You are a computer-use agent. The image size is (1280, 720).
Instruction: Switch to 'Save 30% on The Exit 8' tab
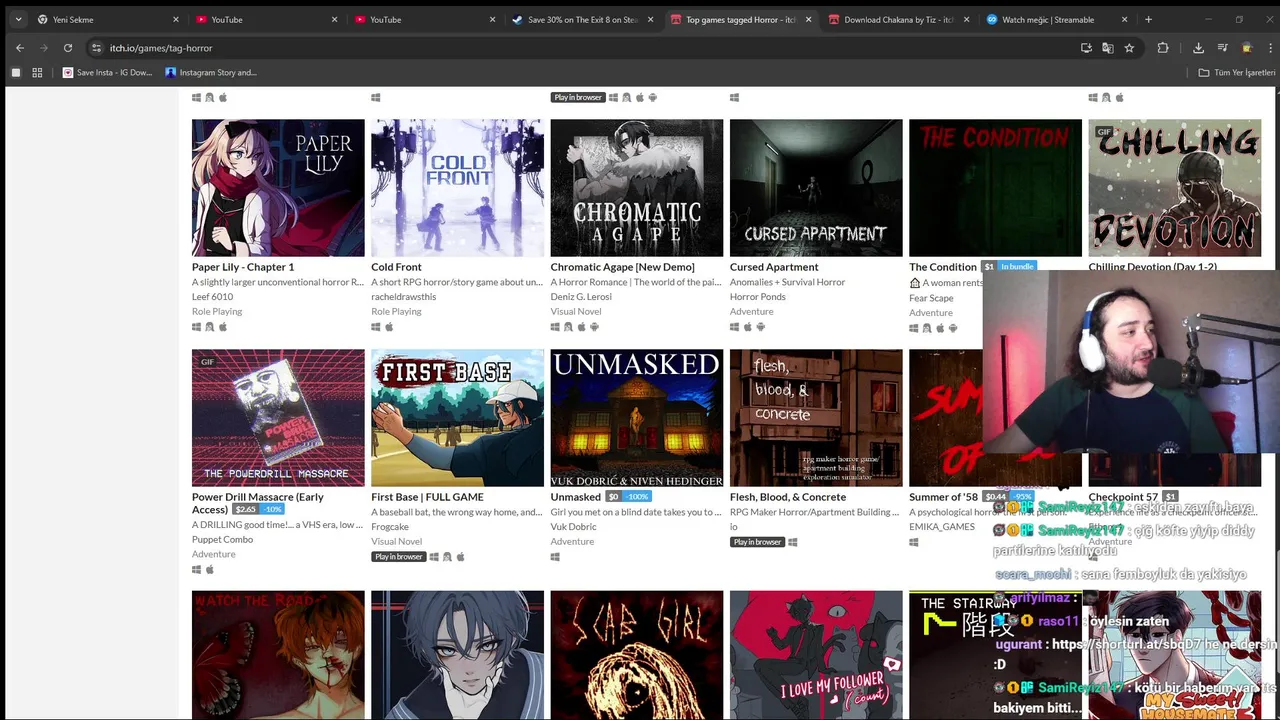[x=583, y=19]
